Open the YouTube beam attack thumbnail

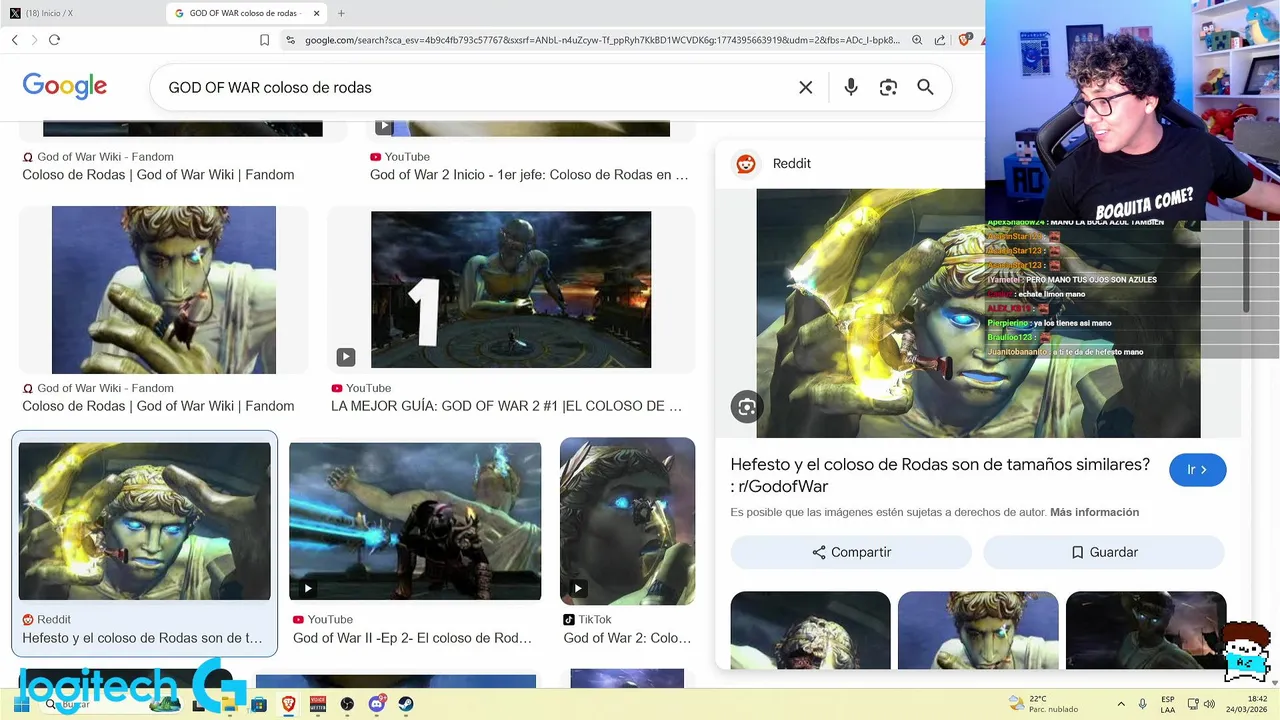[x=415, y=521]
